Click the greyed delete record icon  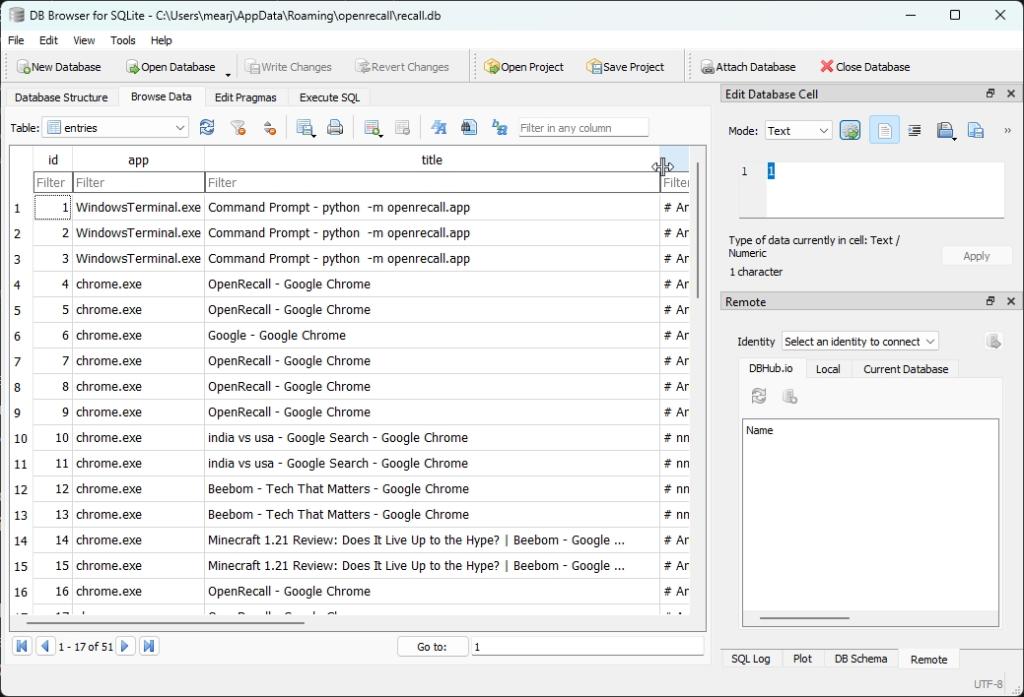click(x=402, y=127)
